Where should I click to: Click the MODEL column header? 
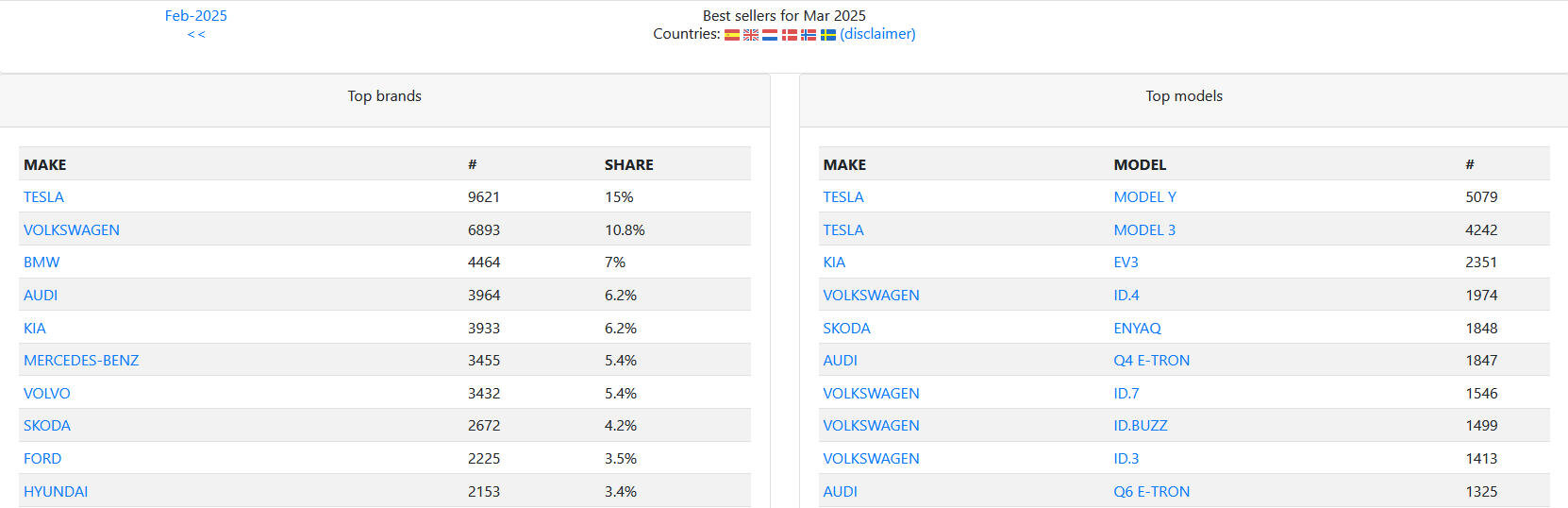[1140, 164]
